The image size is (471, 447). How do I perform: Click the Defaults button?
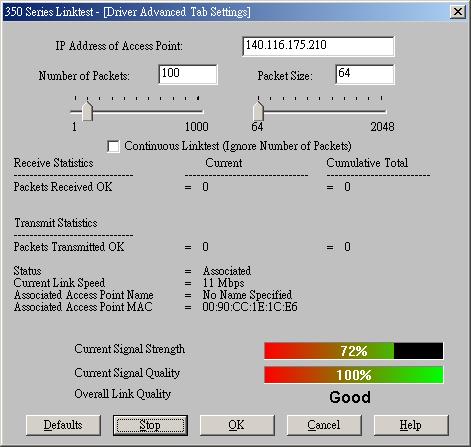point(63,425)
